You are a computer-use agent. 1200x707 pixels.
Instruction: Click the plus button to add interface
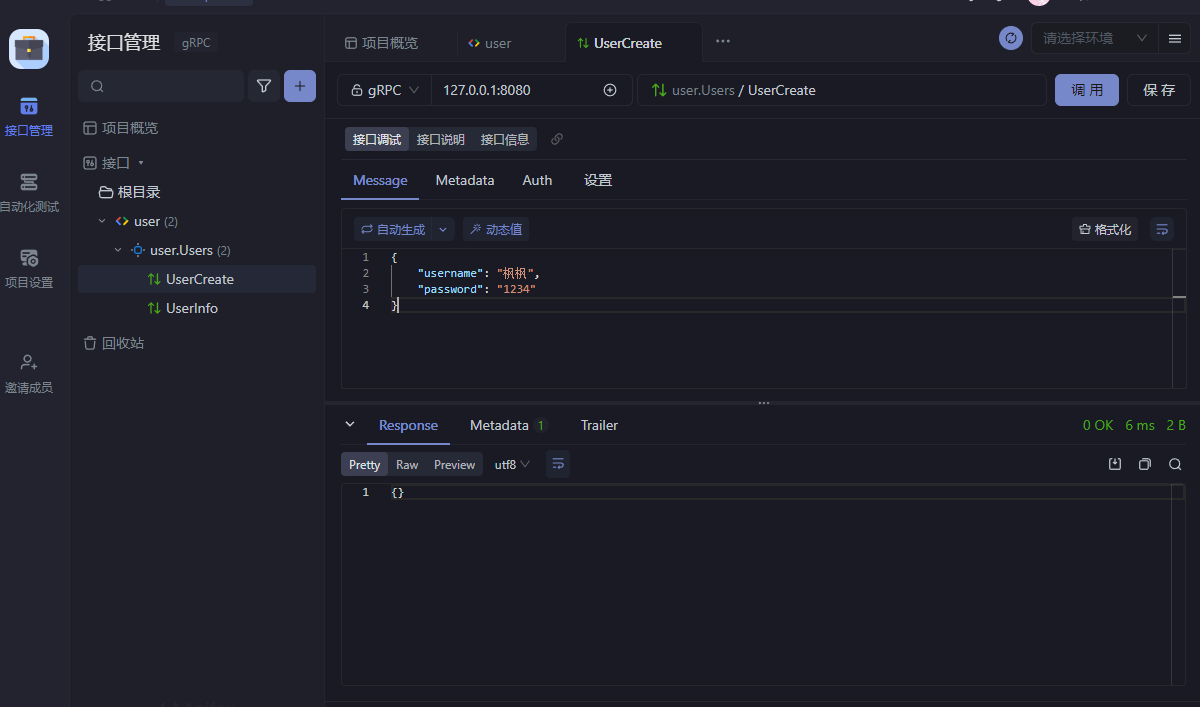click(x=300, y=86)
